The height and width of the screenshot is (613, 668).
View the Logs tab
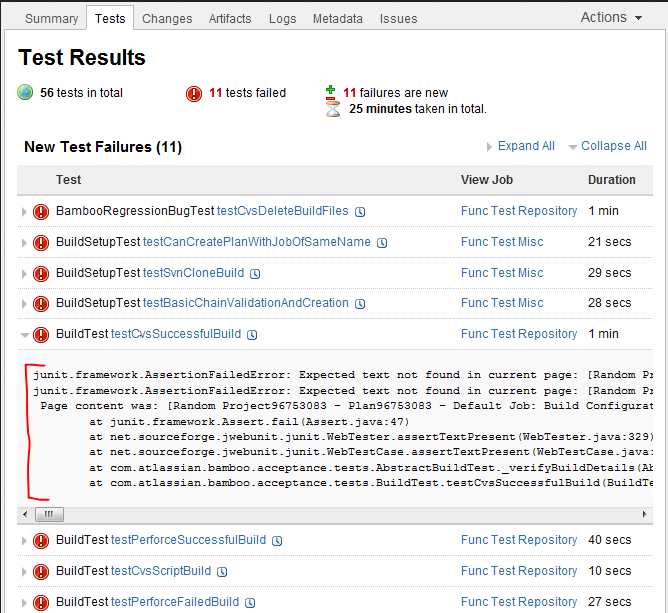click(282, 19)
